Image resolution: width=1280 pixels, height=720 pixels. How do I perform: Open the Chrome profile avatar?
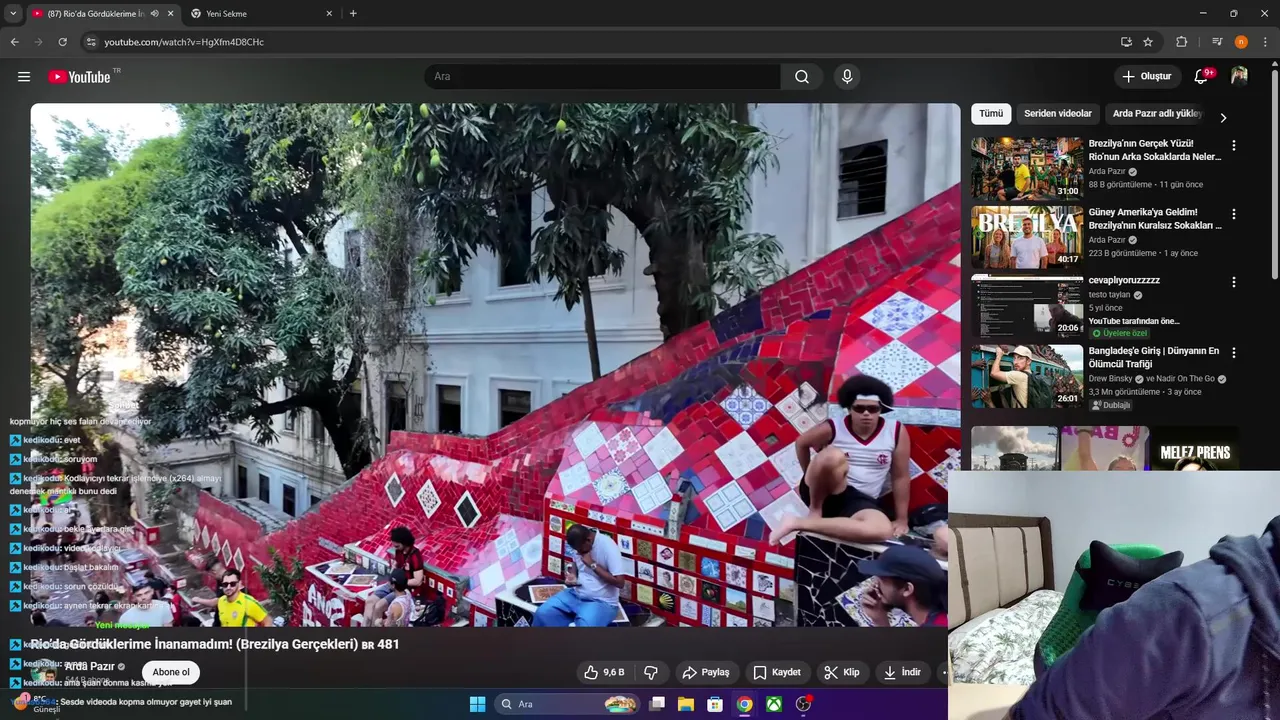1241,42
